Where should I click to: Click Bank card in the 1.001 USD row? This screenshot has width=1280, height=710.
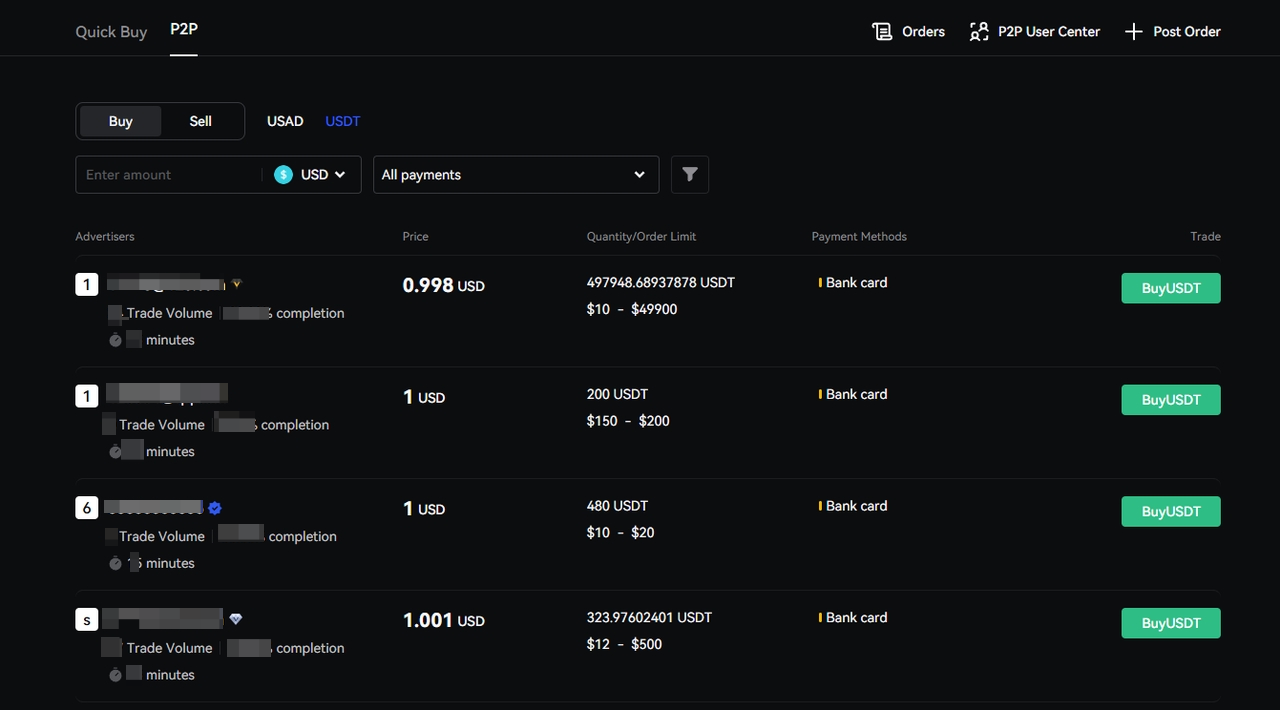pos(856,618)
